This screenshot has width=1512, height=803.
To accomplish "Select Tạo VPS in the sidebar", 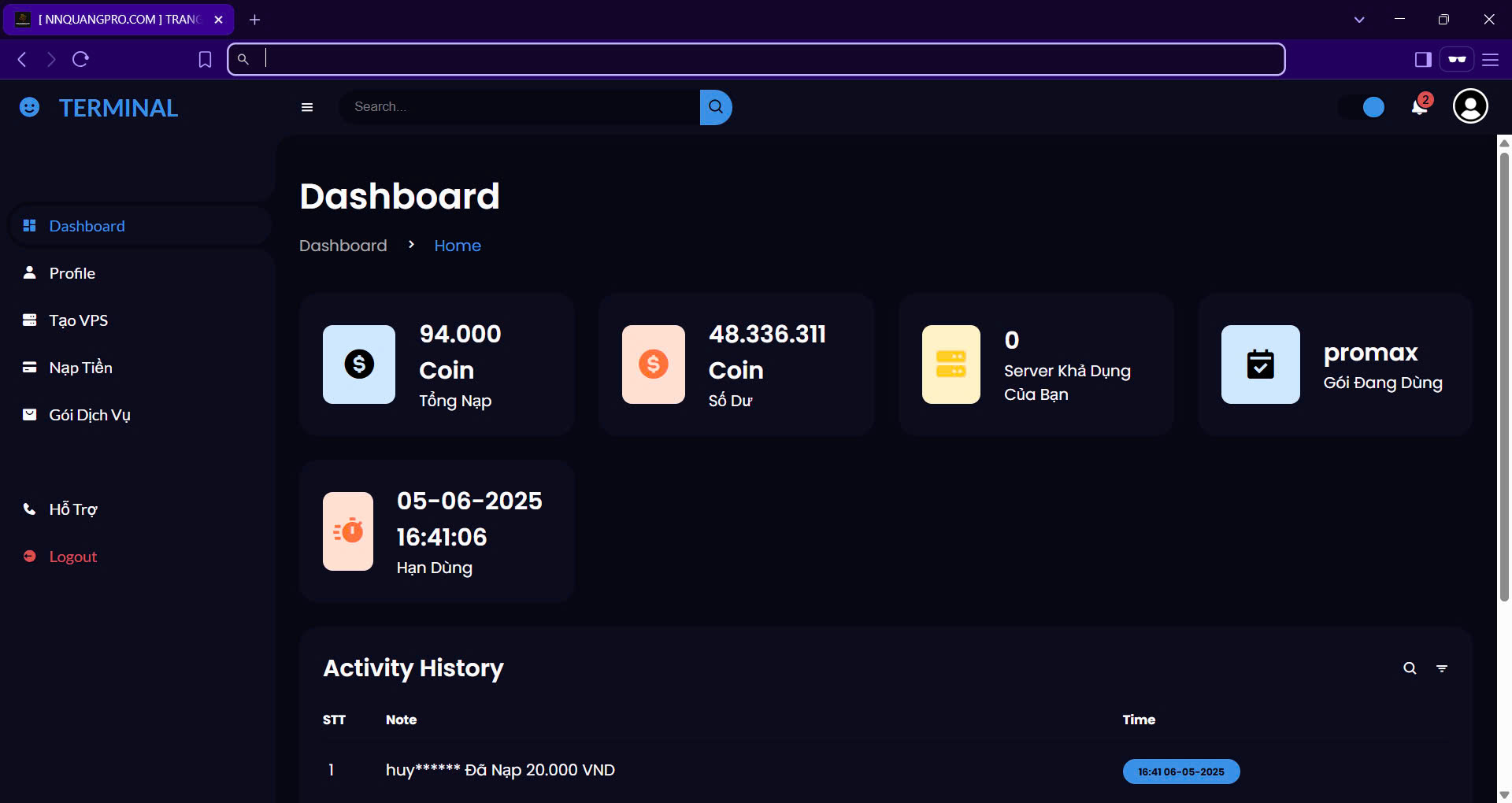I will point(78,320).
